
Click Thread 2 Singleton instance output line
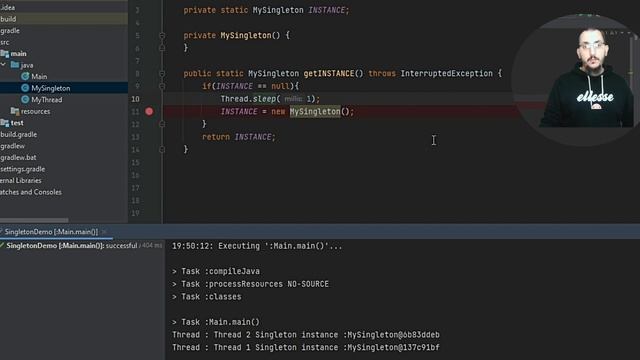pyautogui.click(x=306, y=335)
